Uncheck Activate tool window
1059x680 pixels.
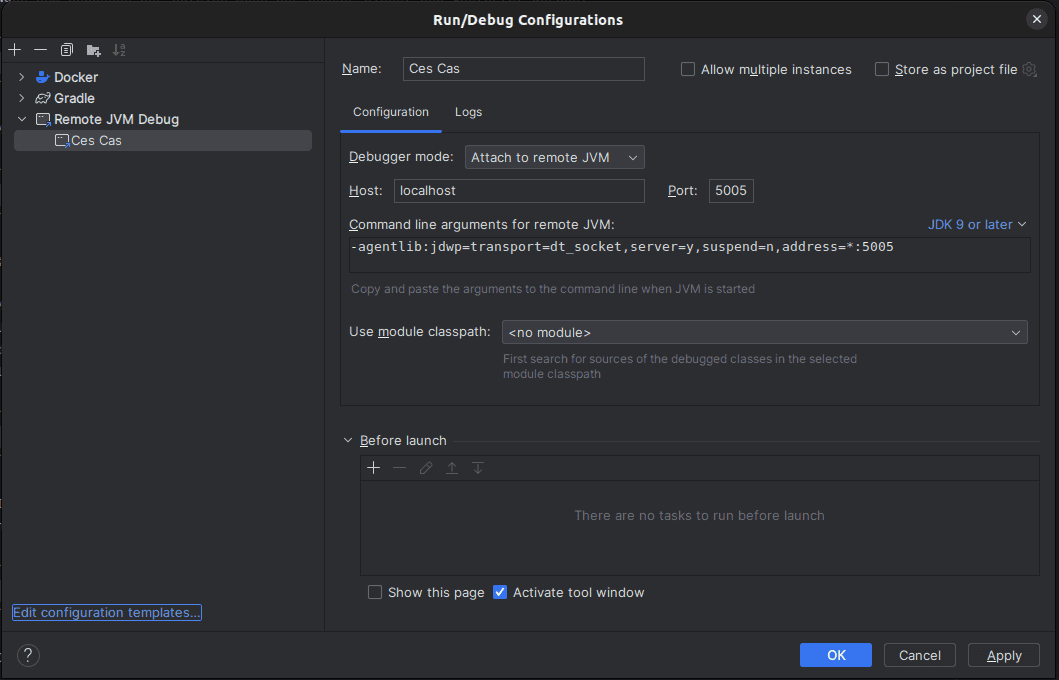tap(500, 592)
